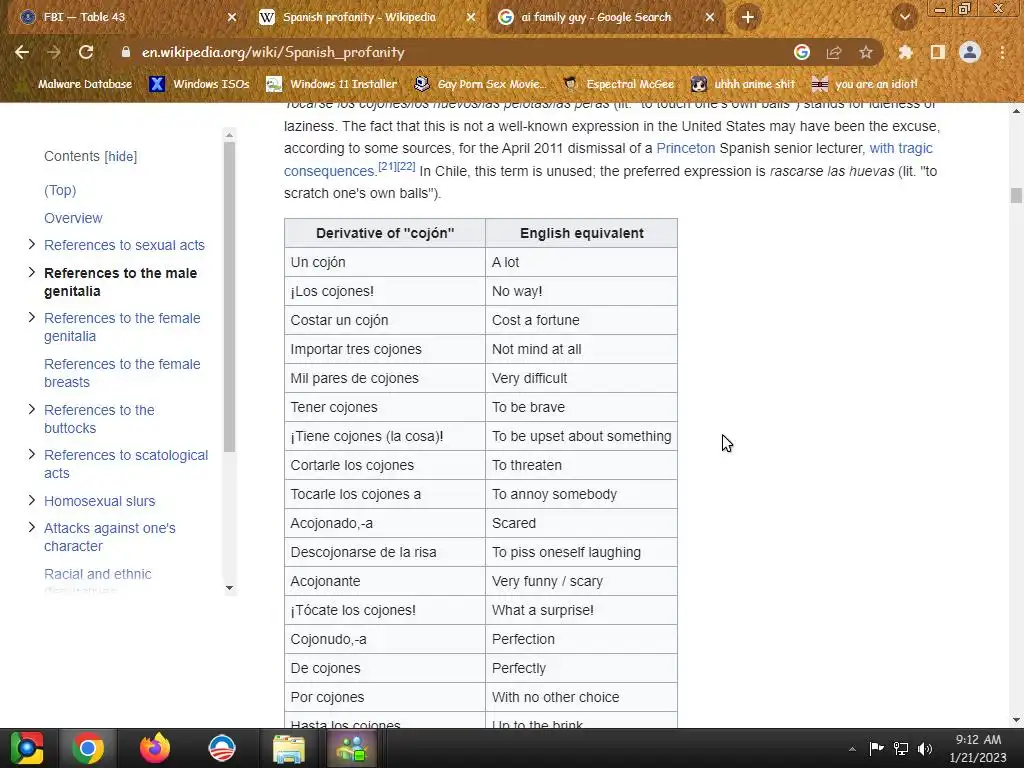Click the main page vertical scrollbar thumb
The height and width of the screenshot is (768, 1024).
click(x=1016, y=195)
